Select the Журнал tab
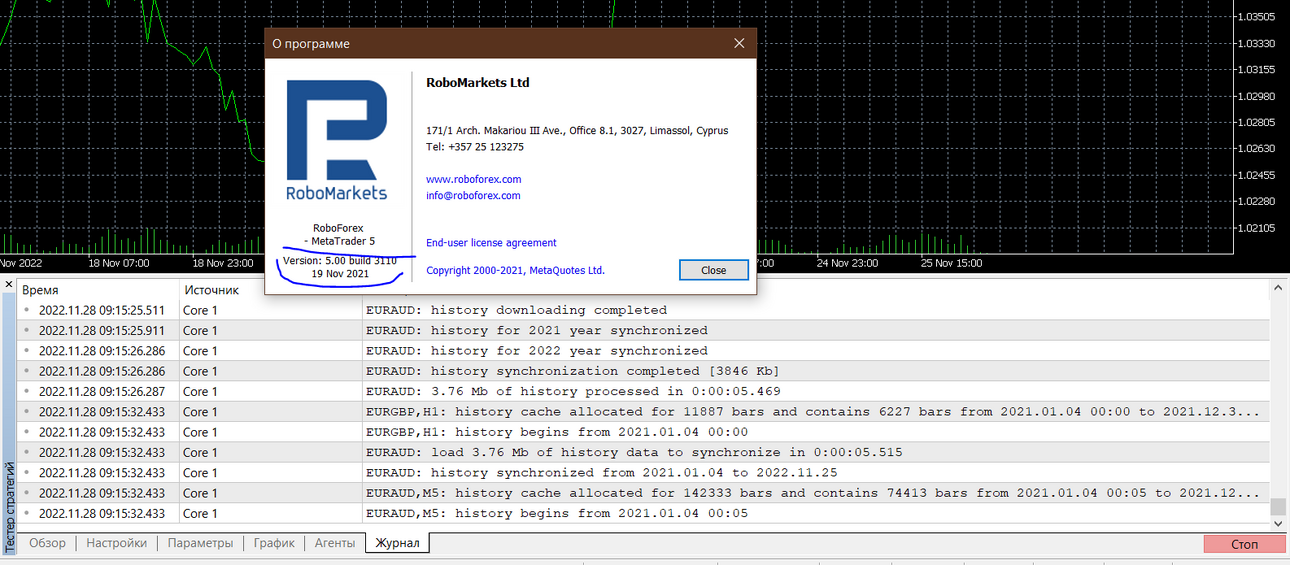This screenshot has height=565, width=1290. point(397,543)
